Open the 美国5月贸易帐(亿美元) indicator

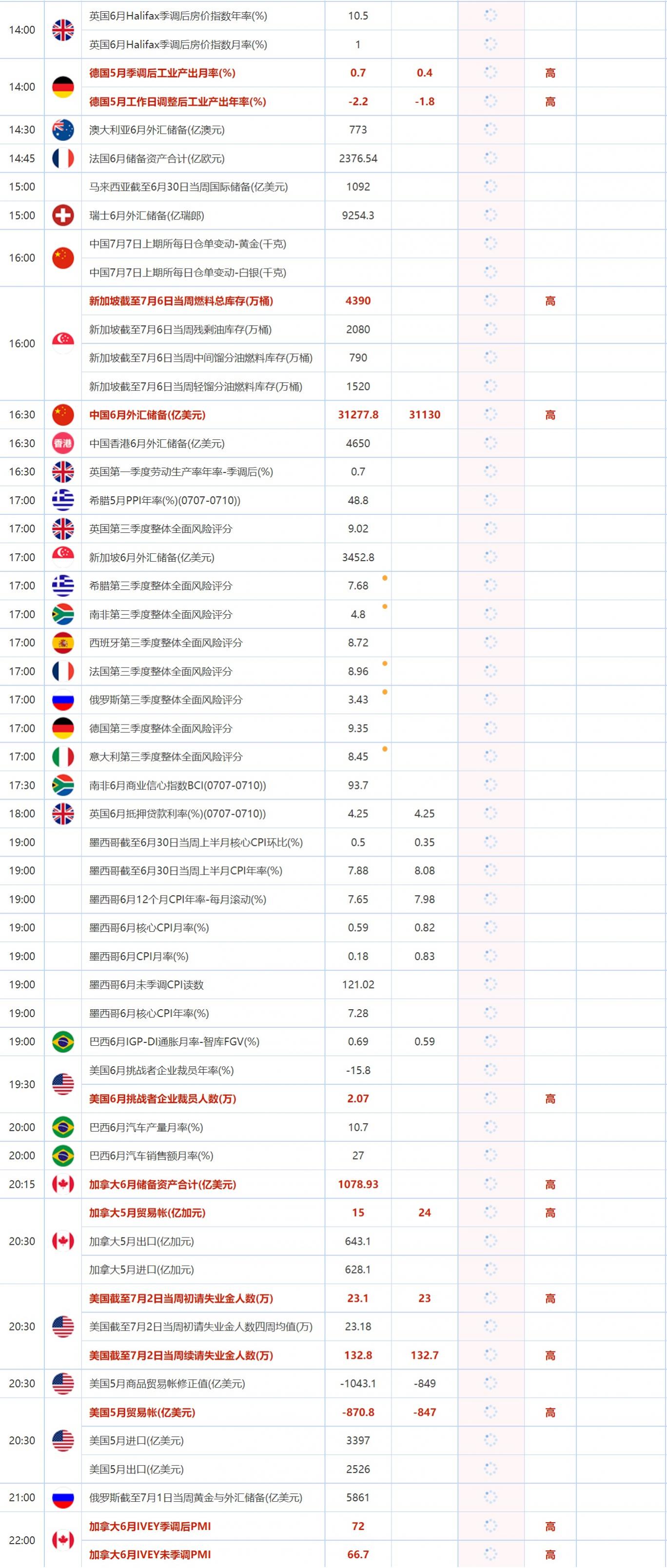(142, 1412)
